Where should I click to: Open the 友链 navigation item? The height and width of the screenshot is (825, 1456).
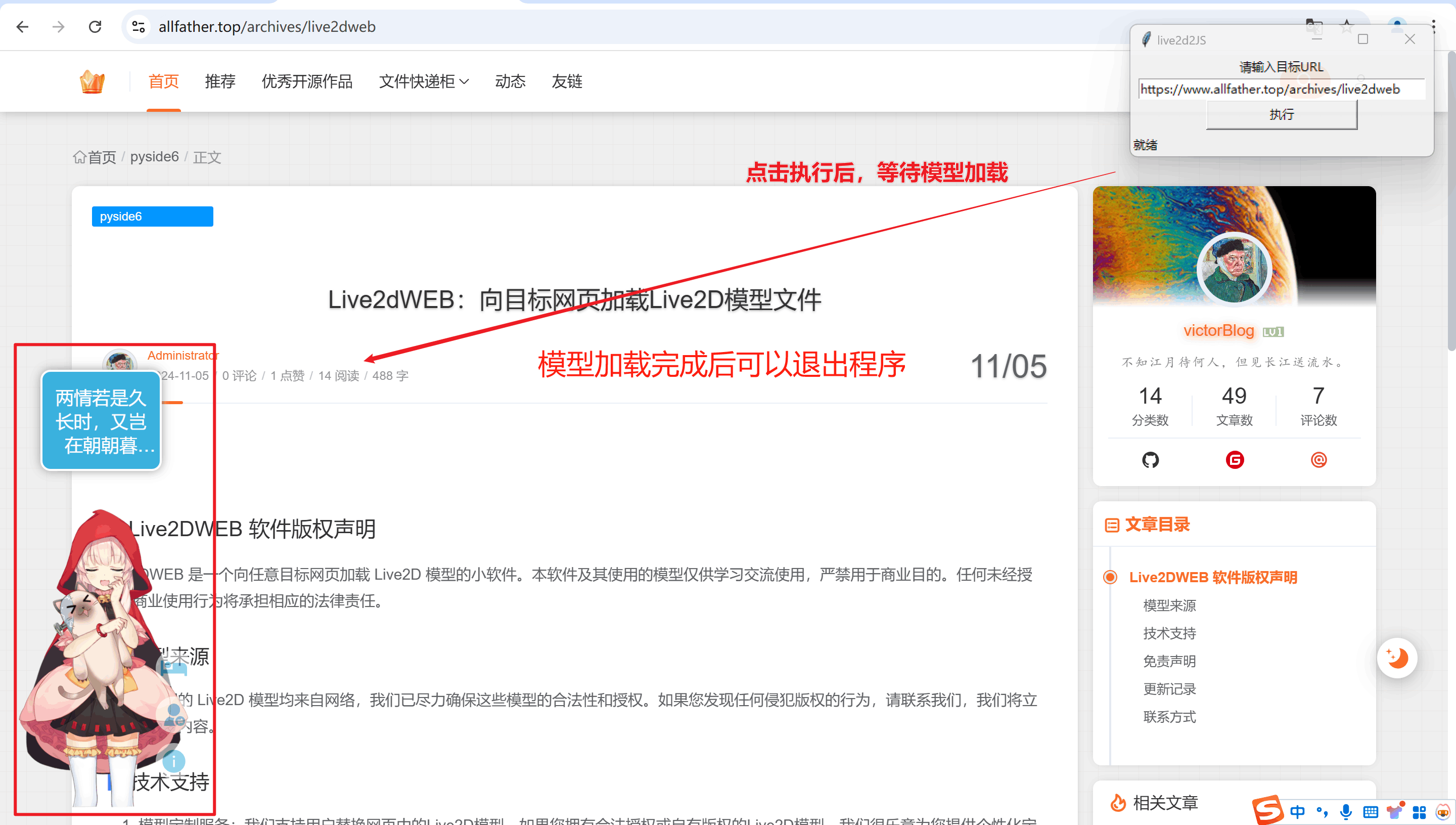(567, 81)
